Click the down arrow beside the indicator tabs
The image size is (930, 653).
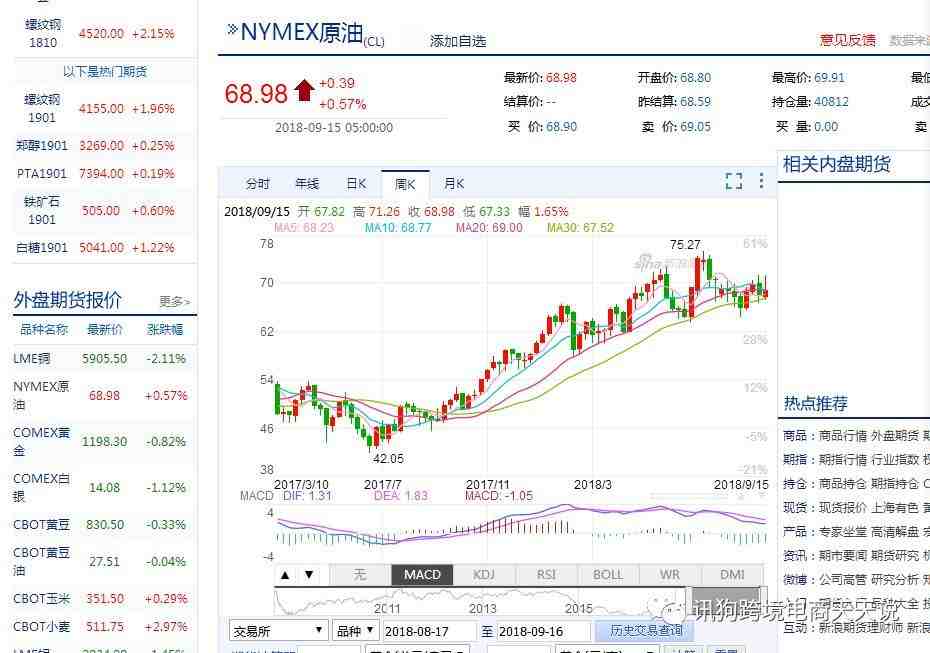pos(309,575)
